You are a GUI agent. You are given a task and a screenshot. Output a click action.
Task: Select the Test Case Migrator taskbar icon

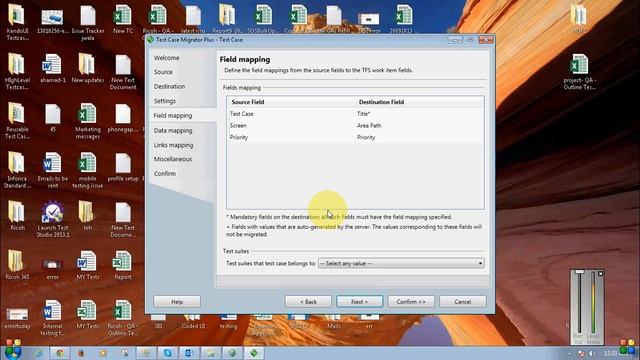[254, 353]
